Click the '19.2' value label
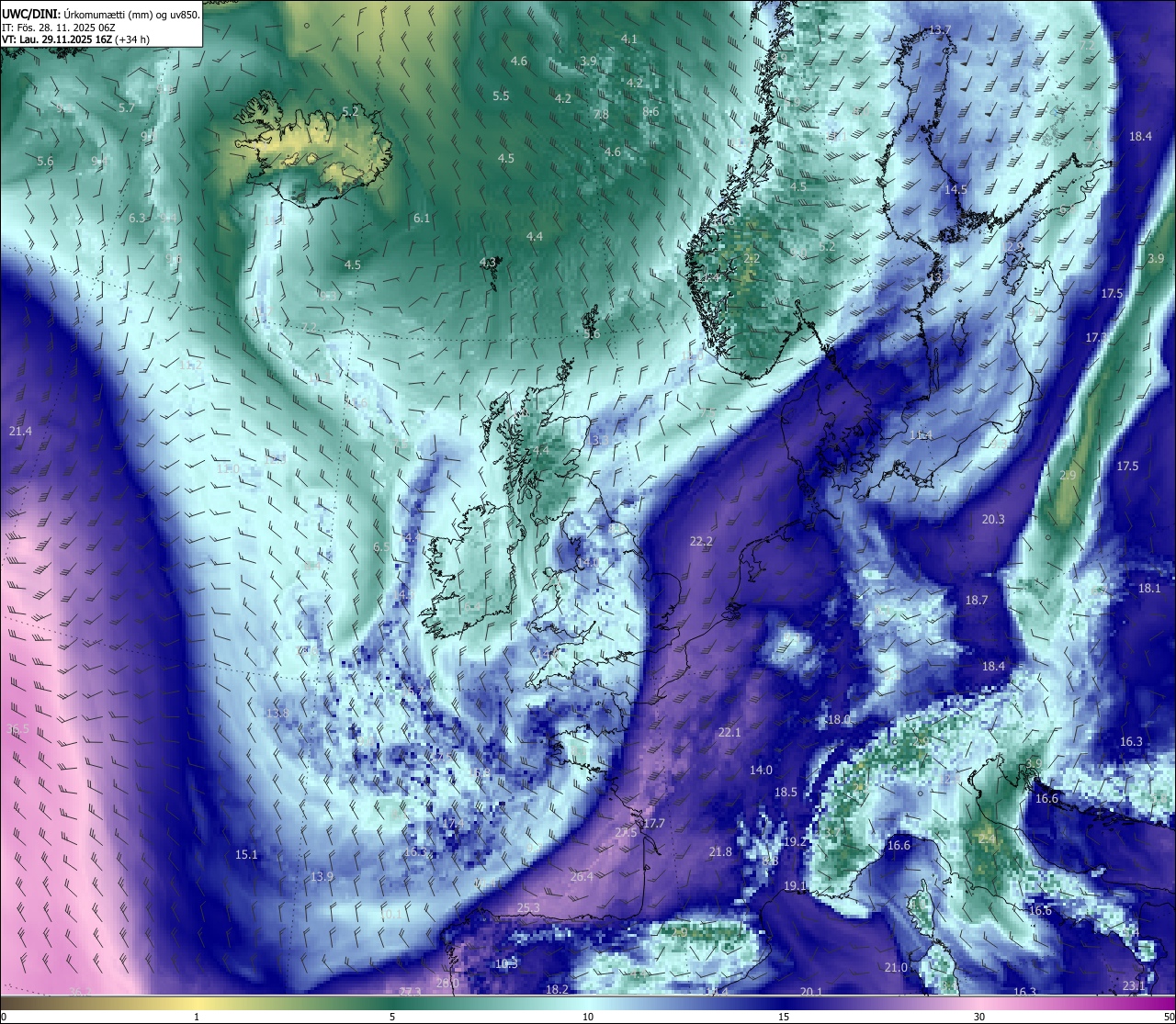The width and height of the screenshot is (1176, 1024). click(795, 842)
